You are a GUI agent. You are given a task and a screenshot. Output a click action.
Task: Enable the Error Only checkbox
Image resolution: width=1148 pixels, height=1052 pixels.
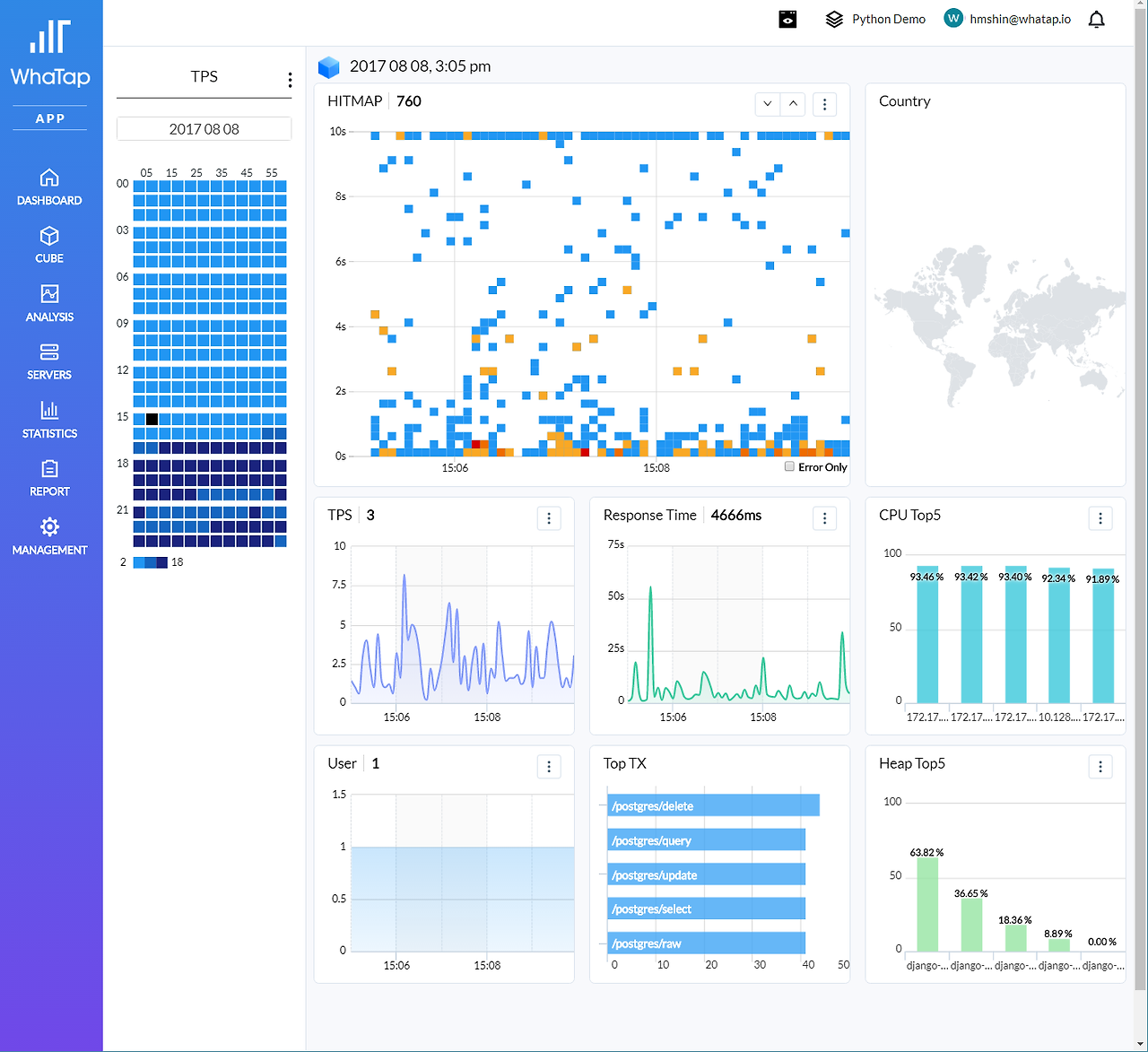pyautogui.click(x=789, y=466)
